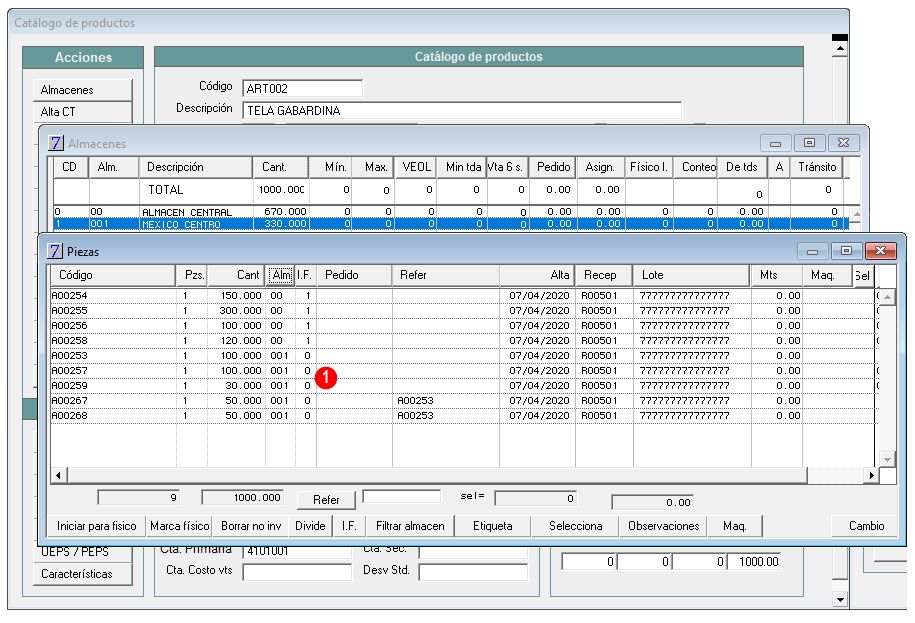This screenshot has height=623, width=915.
Task: Click Características in Acciones panel
Action: 82,574
